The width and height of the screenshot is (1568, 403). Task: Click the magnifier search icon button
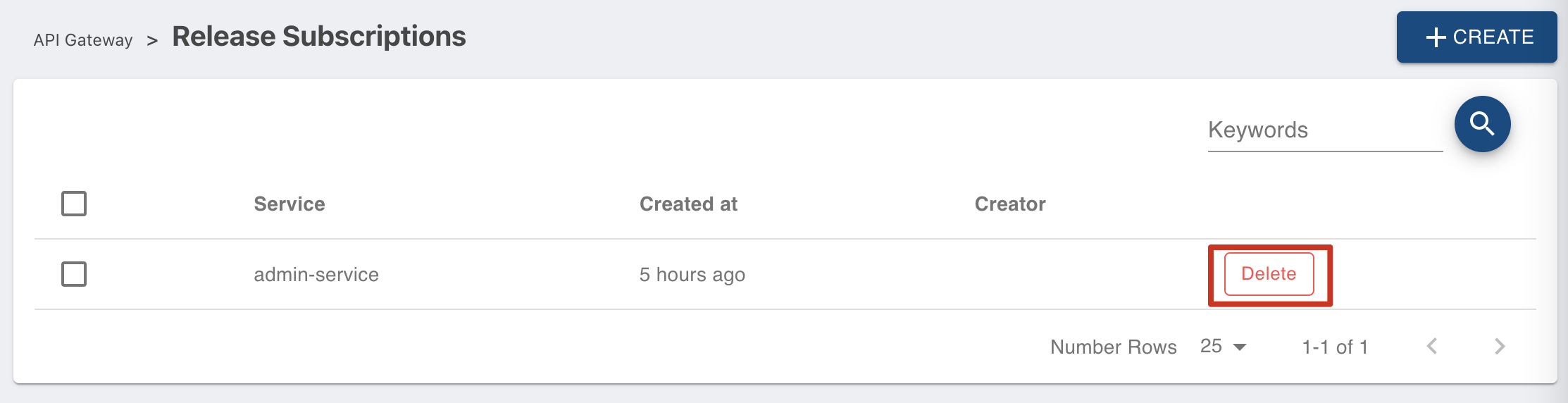click(x=1482, y=124)
